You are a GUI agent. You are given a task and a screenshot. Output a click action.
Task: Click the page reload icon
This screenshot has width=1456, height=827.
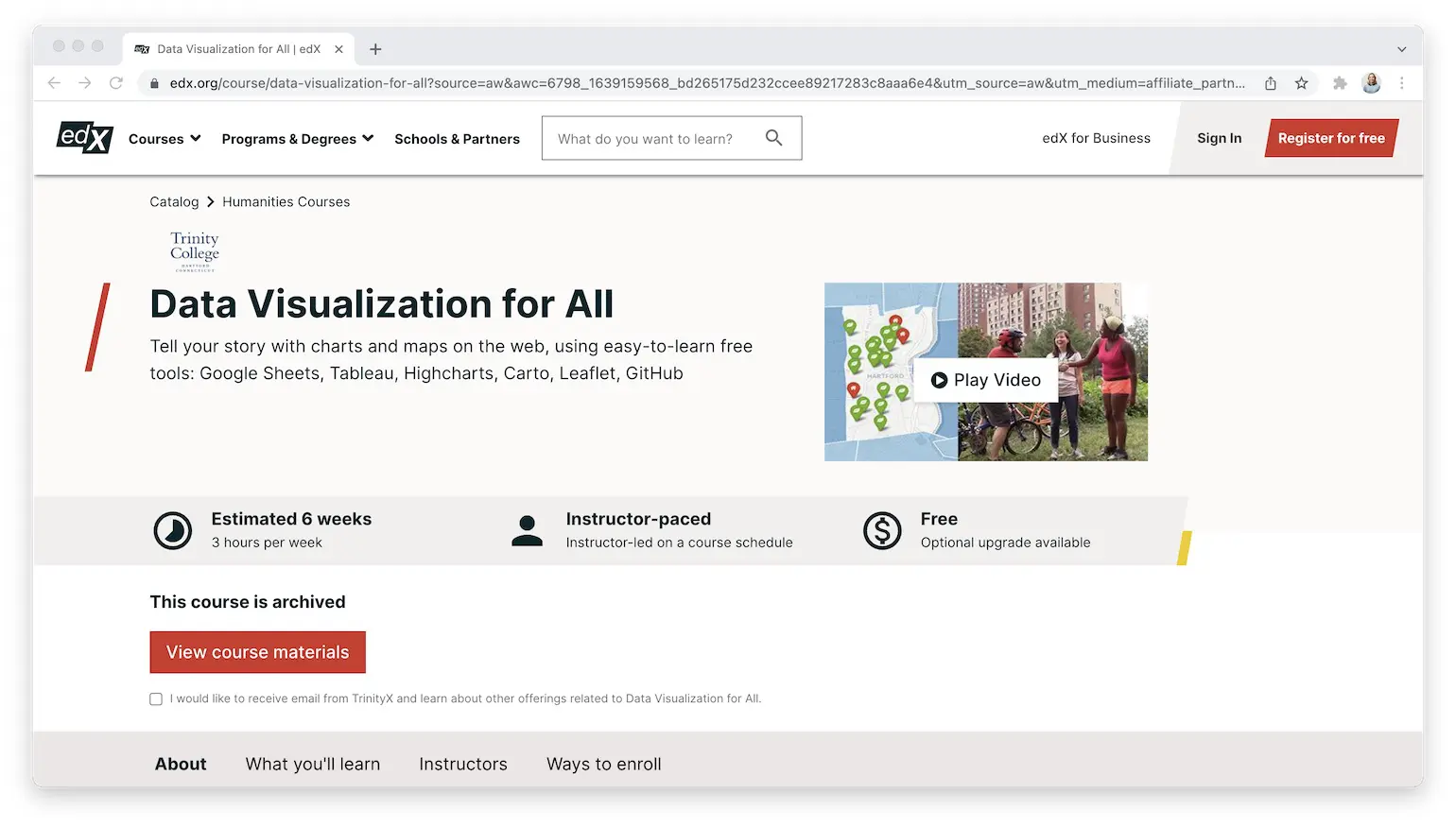pos(116,83)
